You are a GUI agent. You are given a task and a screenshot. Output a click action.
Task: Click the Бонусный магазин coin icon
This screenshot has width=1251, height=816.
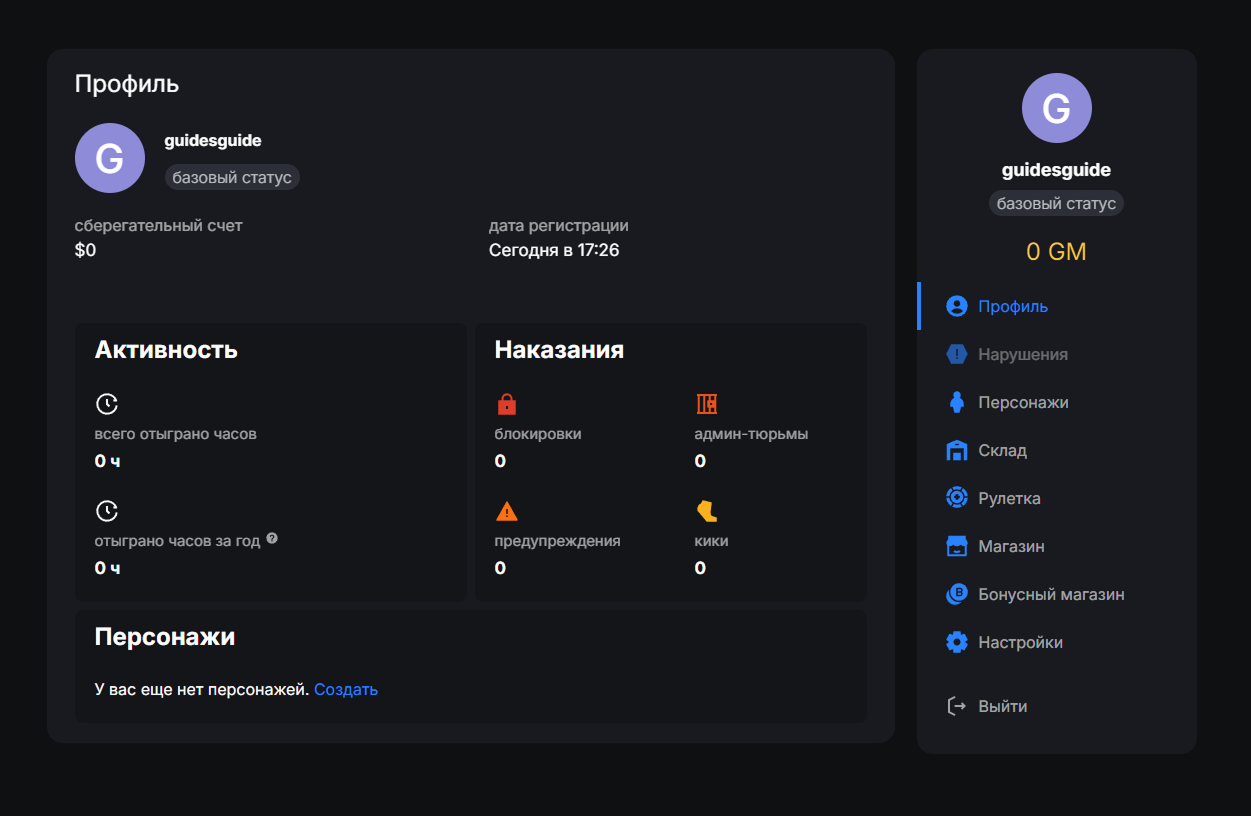(957, 594)
